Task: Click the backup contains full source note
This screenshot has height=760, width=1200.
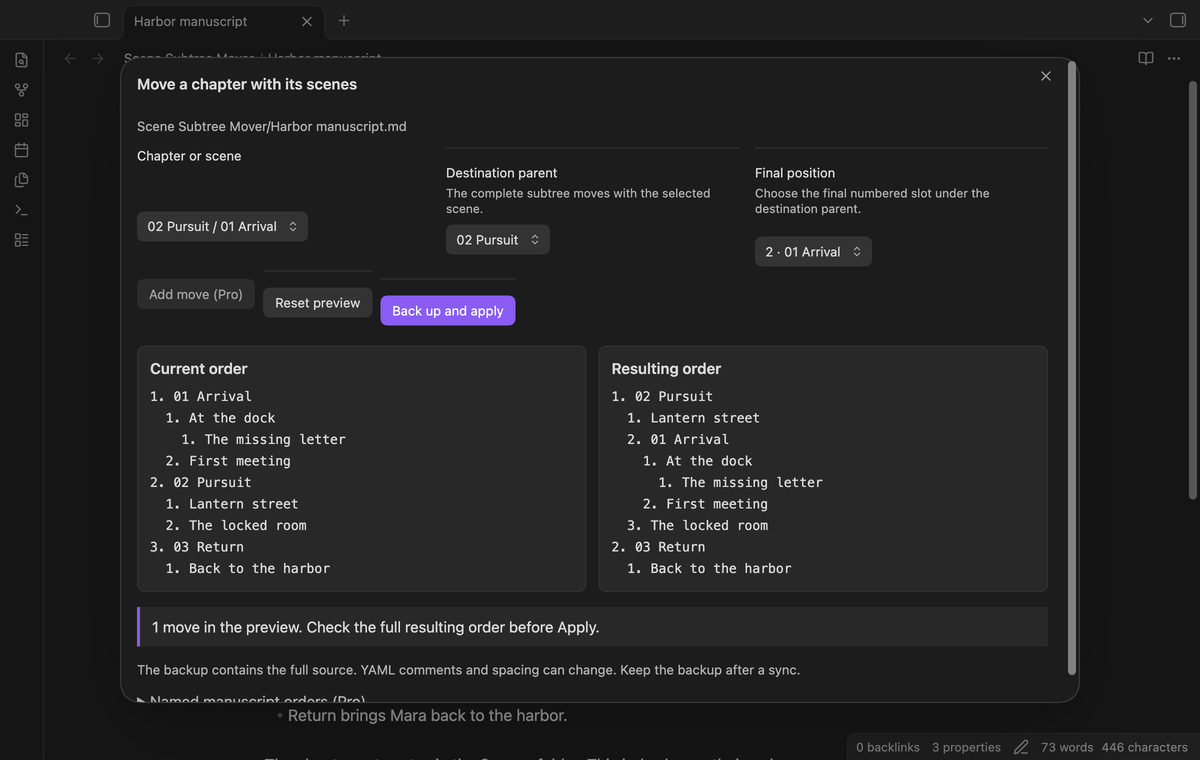Action: pos(468,670)
